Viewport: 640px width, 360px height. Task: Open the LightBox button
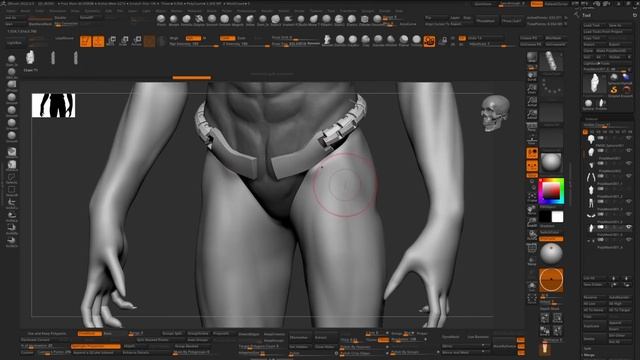pyautogui.click(x=14, y=42)
